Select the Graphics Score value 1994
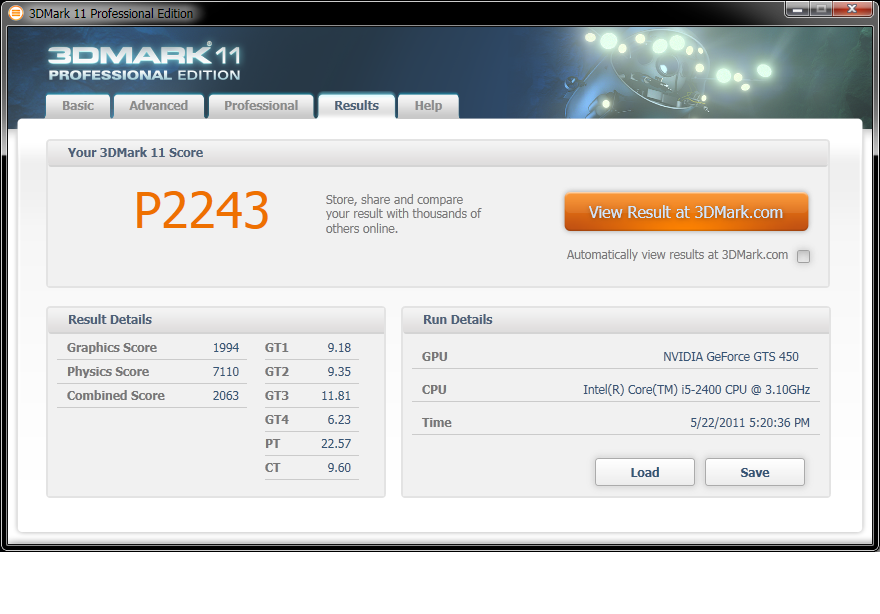The width and height of the screenshot is (880, 614). (x=226, y=348)
